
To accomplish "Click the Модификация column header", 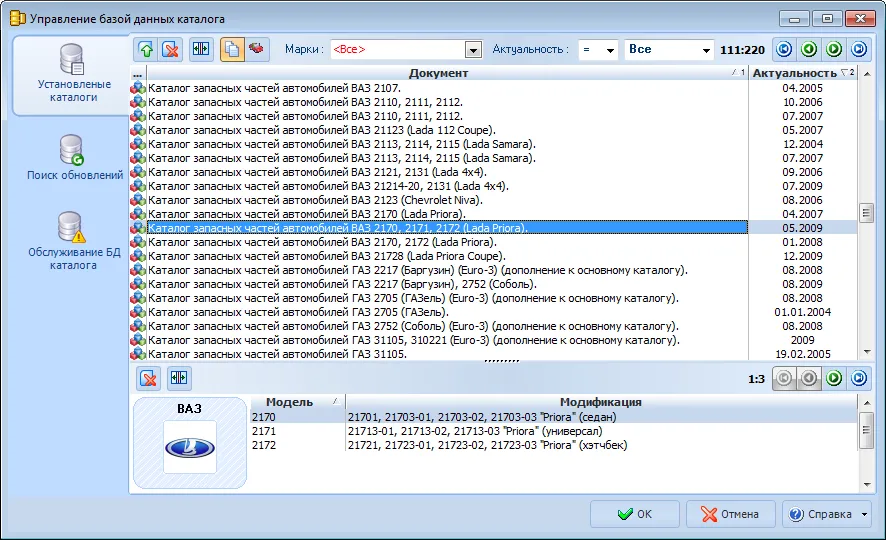I will pos(601,402).
